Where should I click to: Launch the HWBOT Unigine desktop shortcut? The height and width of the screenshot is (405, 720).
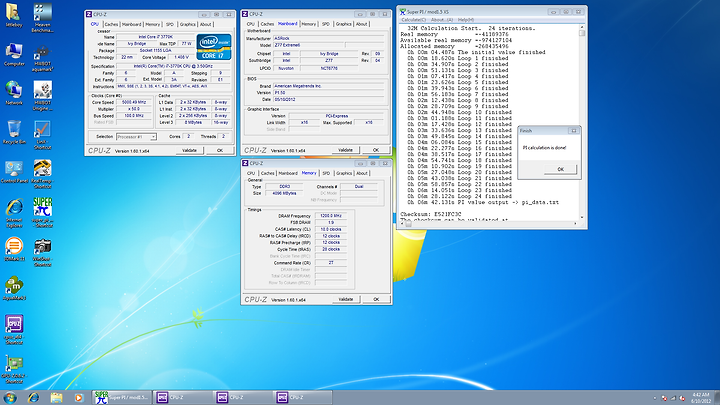(x=42, y=96)
